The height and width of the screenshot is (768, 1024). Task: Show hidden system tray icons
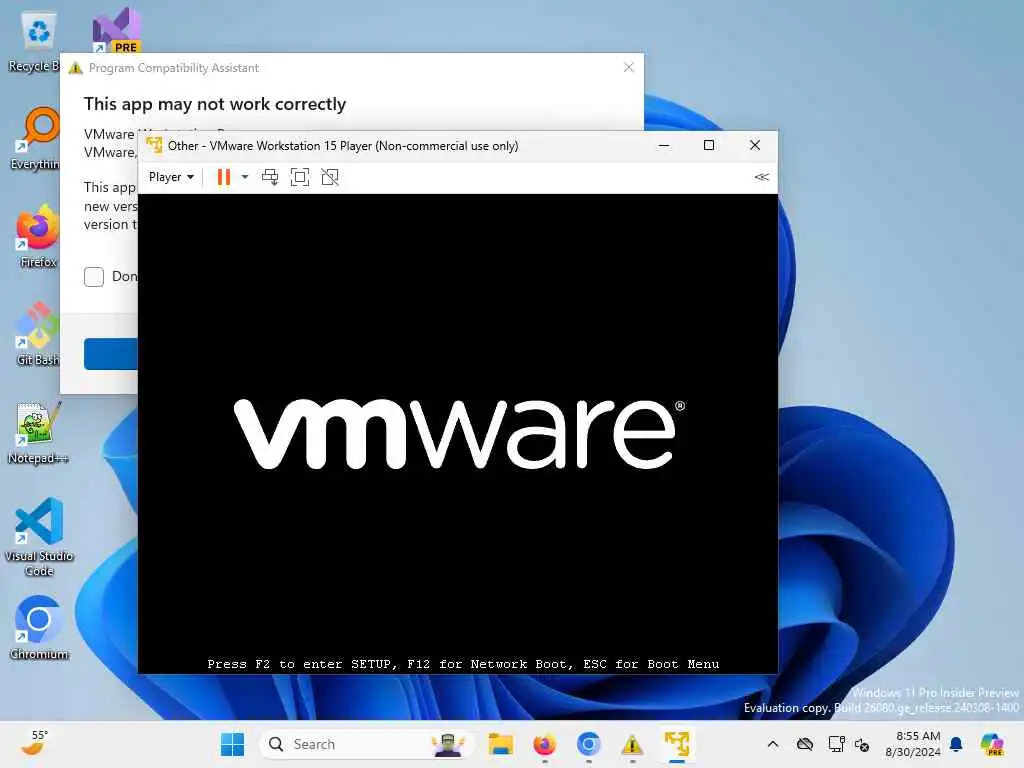click(773, 744)
